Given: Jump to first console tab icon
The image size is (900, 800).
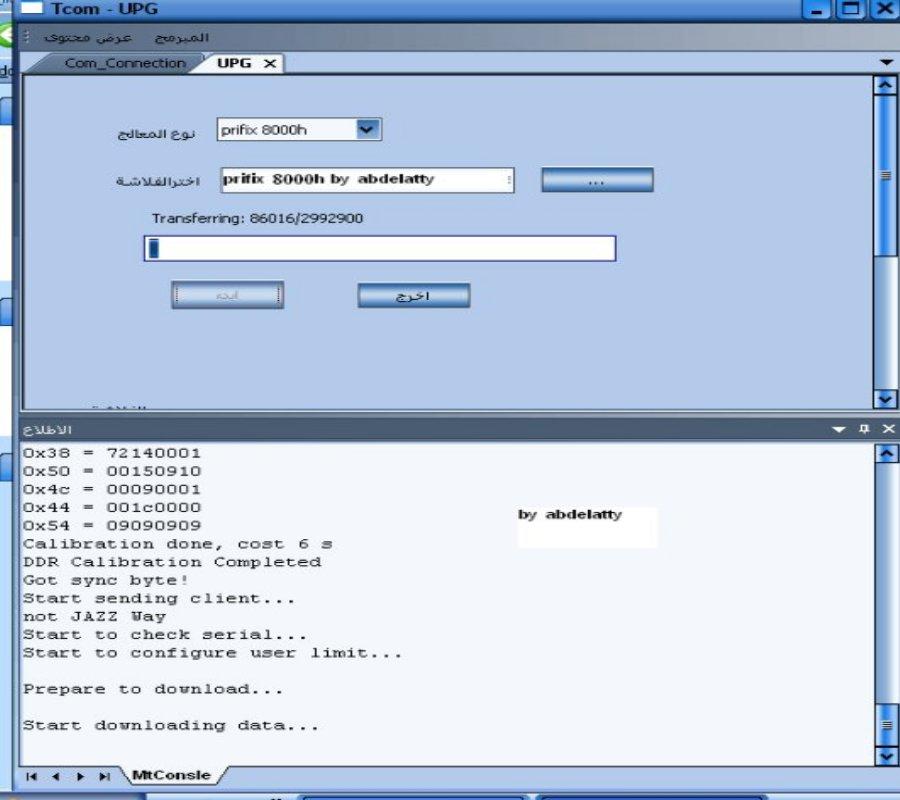Looking at the screenshot, I should pyautogui.click(x=32, y=776).
